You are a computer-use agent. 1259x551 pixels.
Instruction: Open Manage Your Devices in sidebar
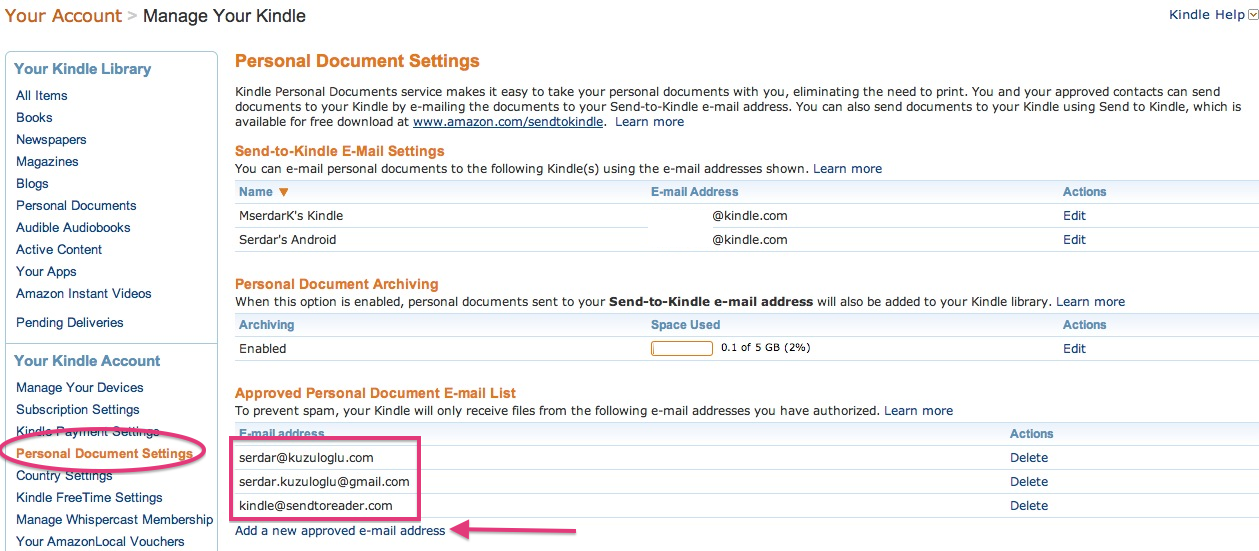[x=80, y=388]
